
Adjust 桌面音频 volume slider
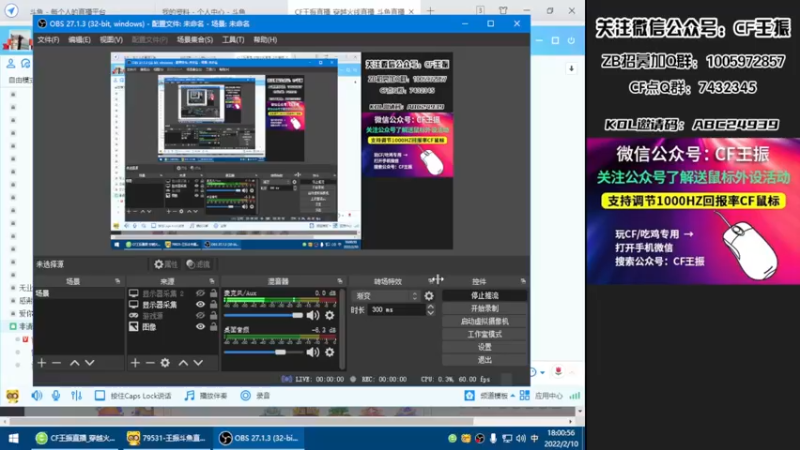(263, 352)
